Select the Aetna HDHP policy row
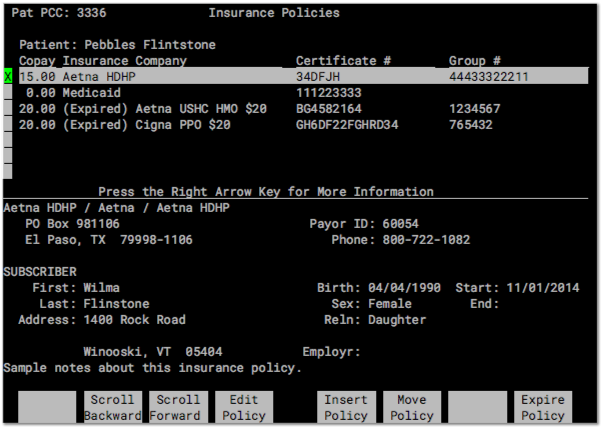Viewport: 602px width, 428px height. point(303,76)
